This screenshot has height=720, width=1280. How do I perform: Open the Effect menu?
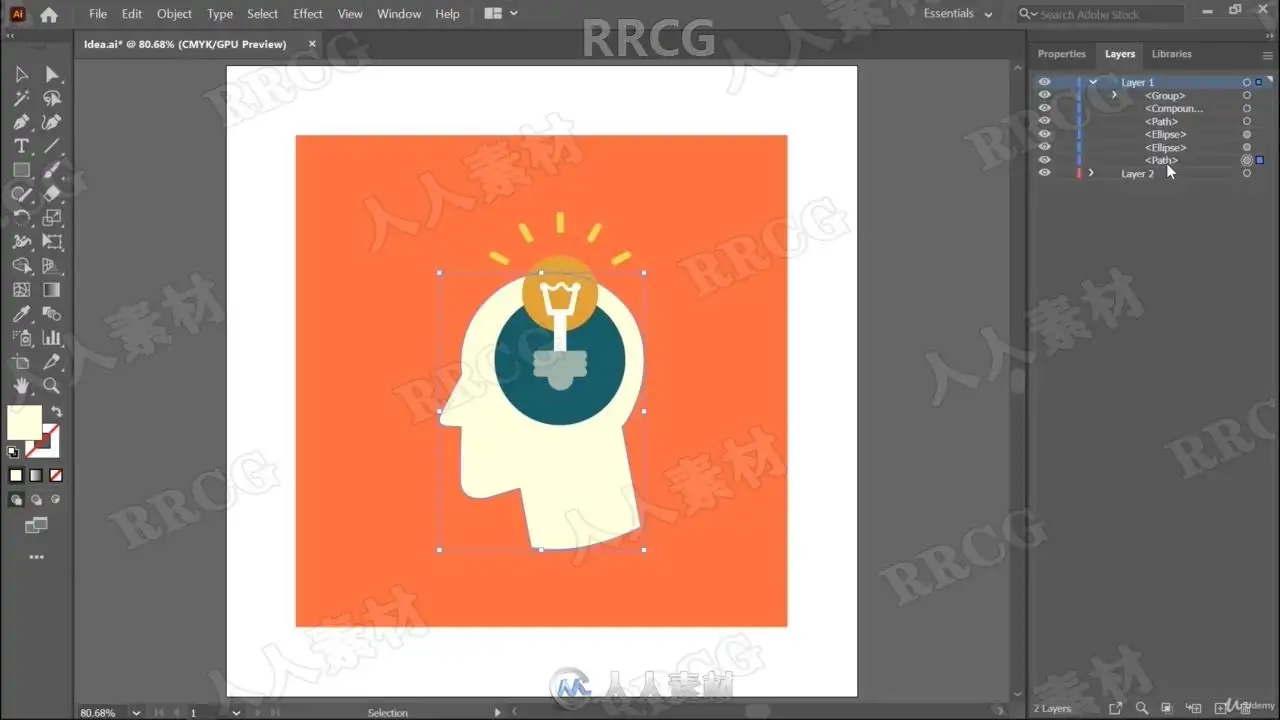click(x=308, y=14)
